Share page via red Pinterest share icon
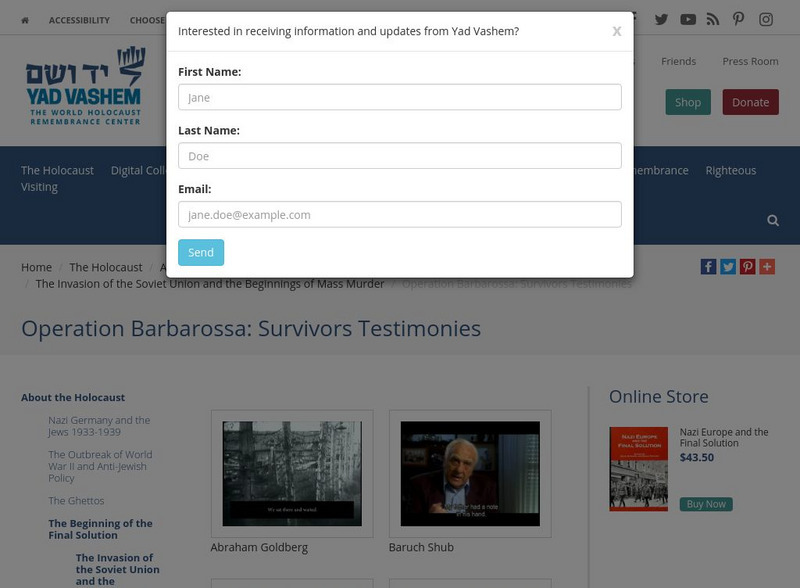Screen dimensions: 800x588 coord(747,266)
